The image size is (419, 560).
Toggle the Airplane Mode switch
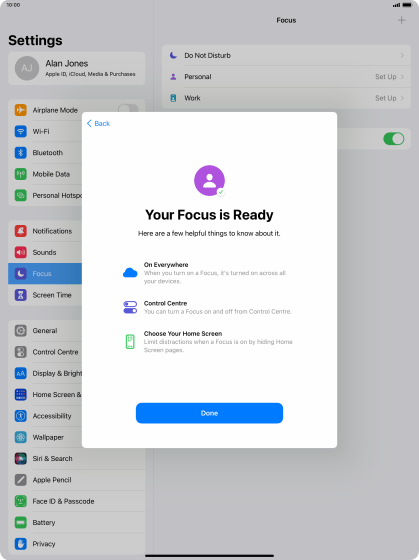[x=128, y=108]
